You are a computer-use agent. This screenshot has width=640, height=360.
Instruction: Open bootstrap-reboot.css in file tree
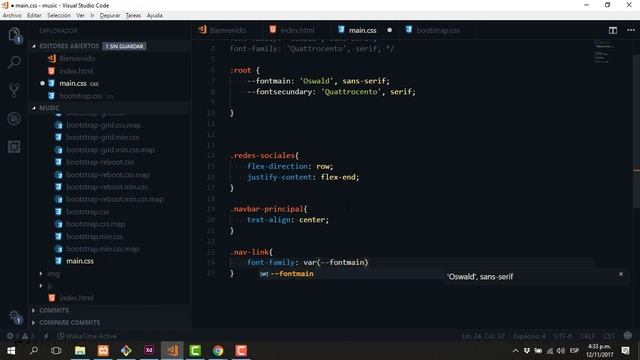[x=100, y=162]
